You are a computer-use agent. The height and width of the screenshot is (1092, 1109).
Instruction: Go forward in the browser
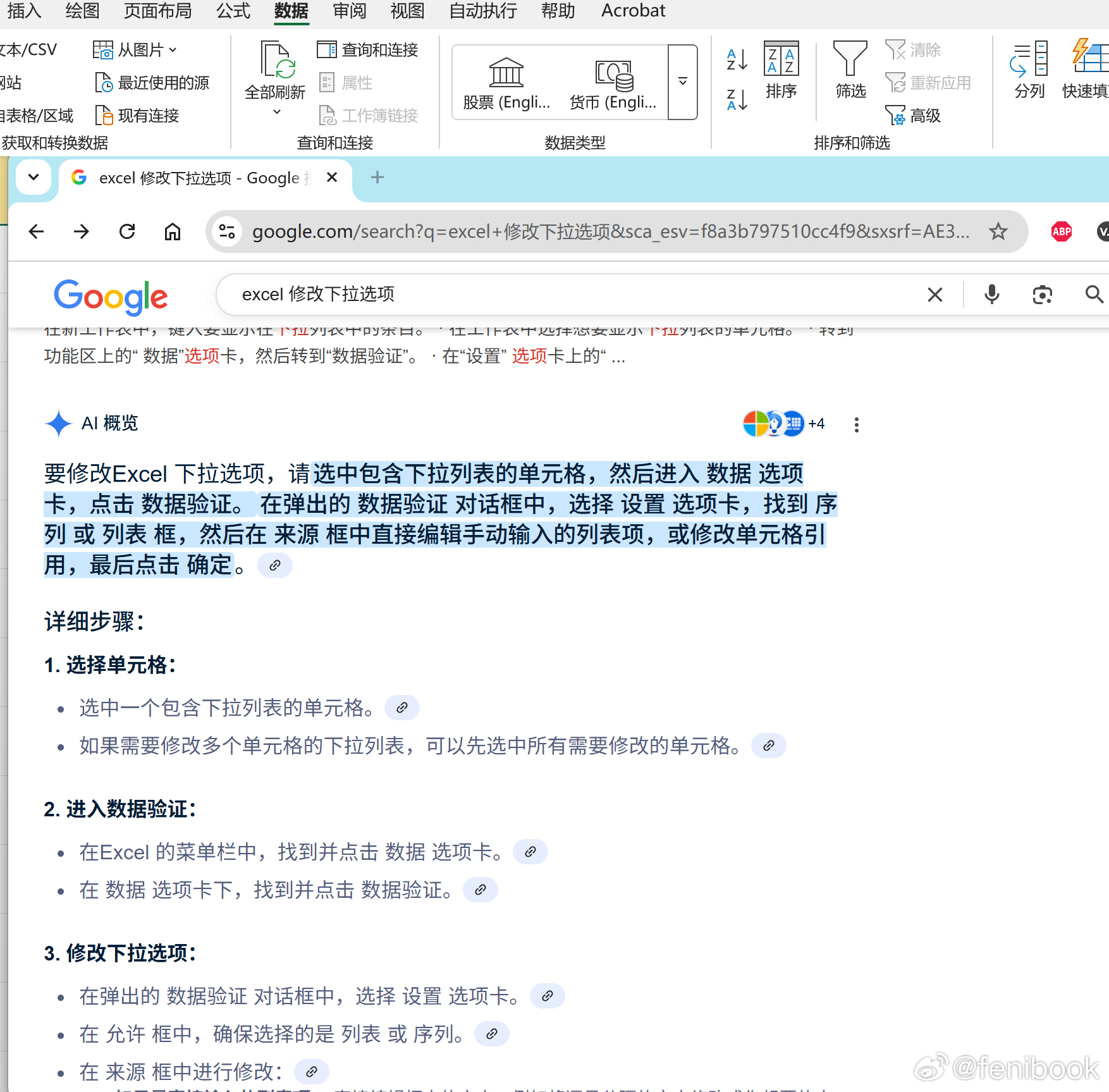coord(82,232)
